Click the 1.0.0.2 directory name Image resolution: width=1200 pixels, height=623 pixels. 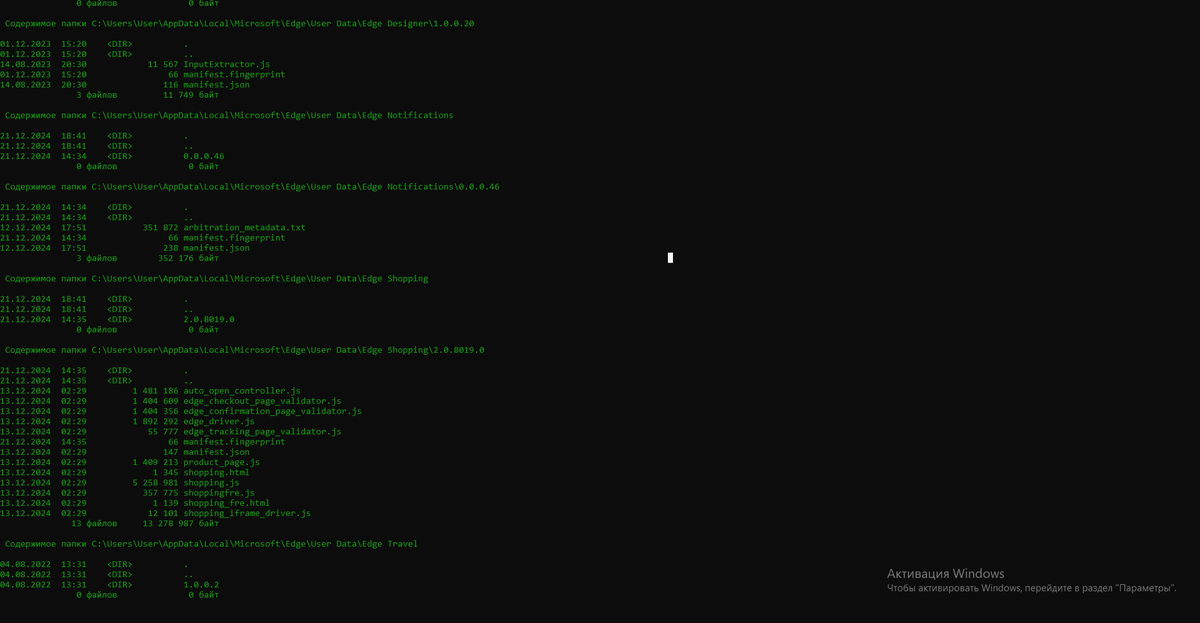[201, 584]
